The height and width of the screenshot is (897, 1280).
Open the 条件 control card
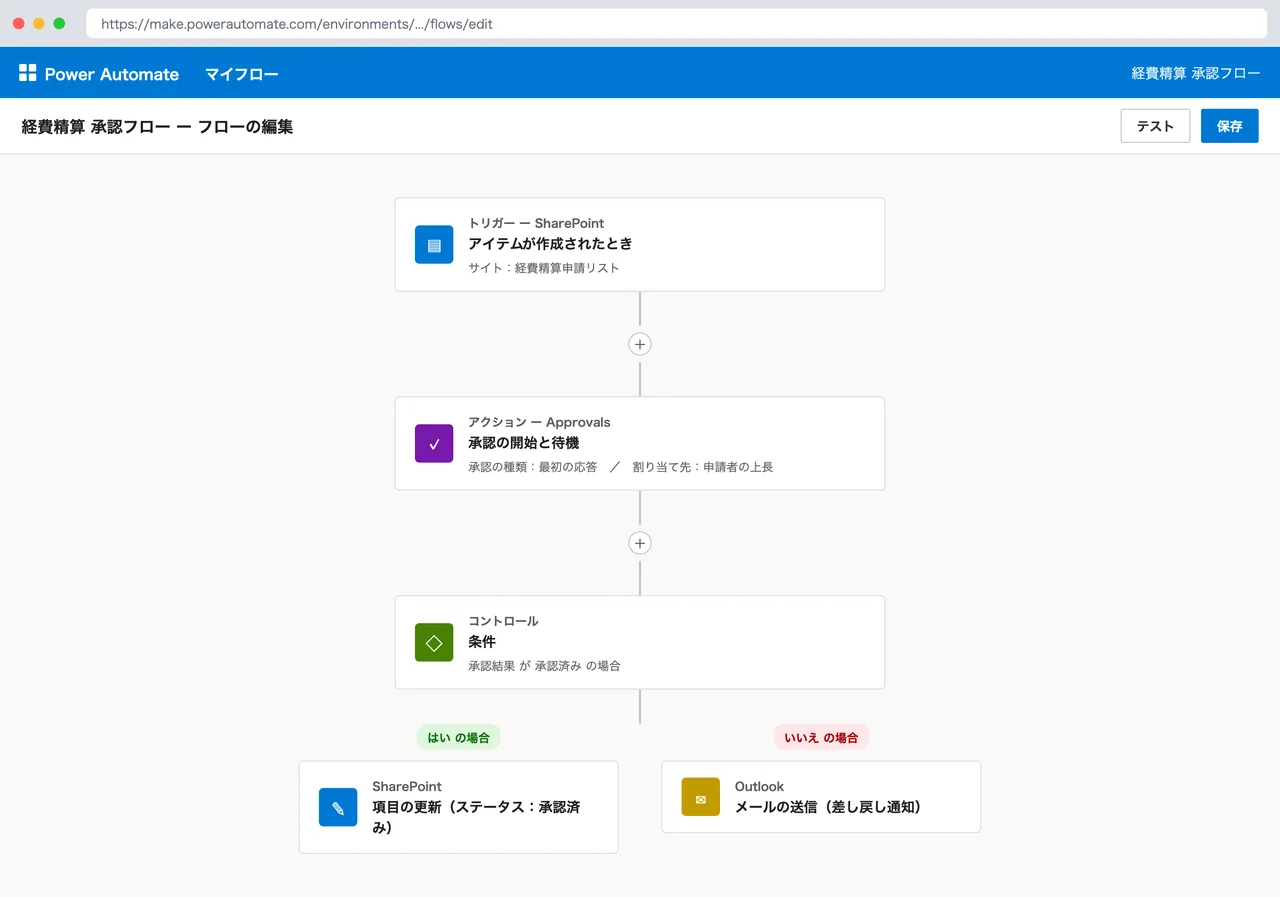click(640, 643)
